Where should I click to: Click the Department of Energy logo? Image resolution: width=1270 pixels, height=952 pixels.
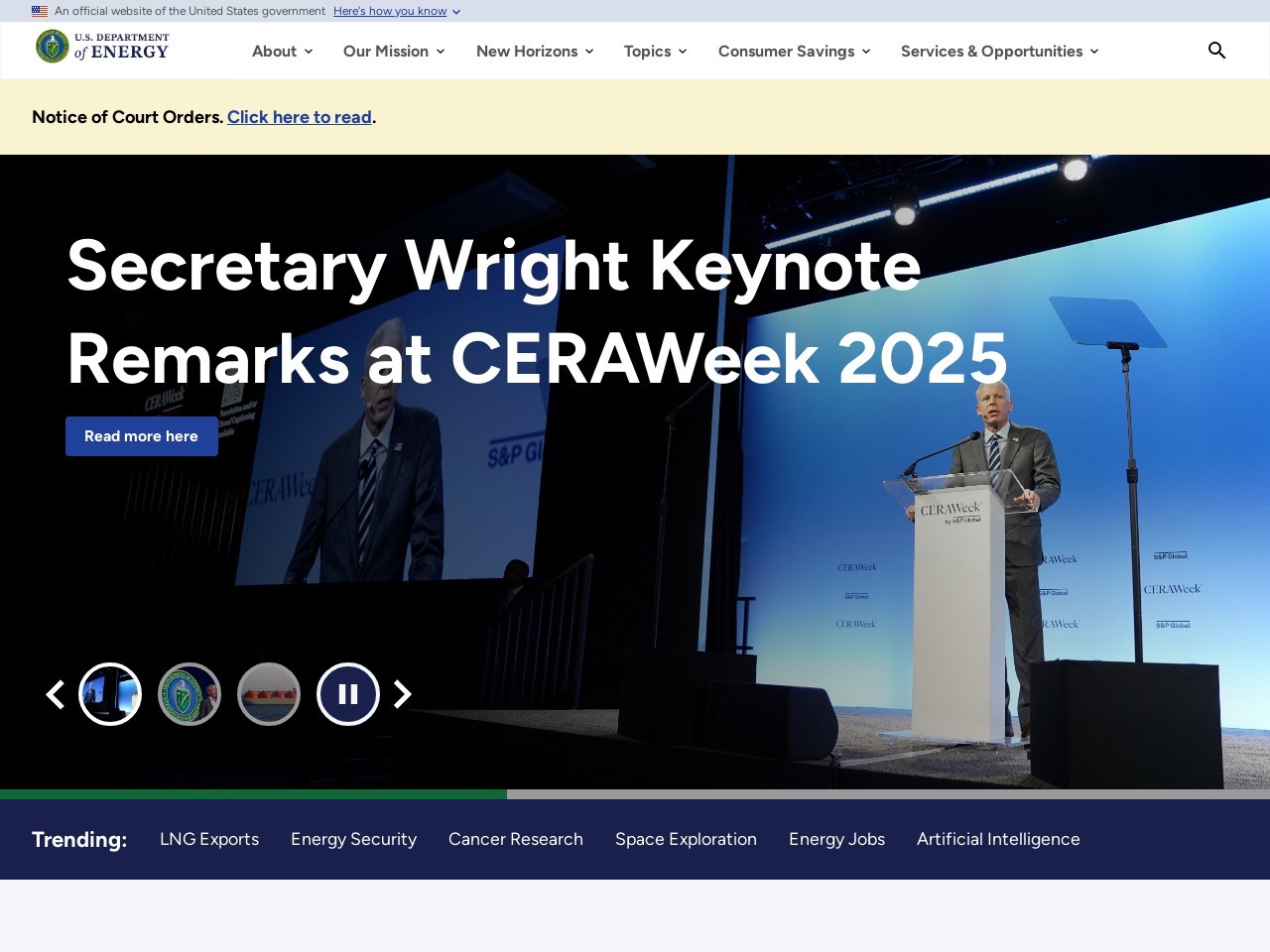coord(103,46)
